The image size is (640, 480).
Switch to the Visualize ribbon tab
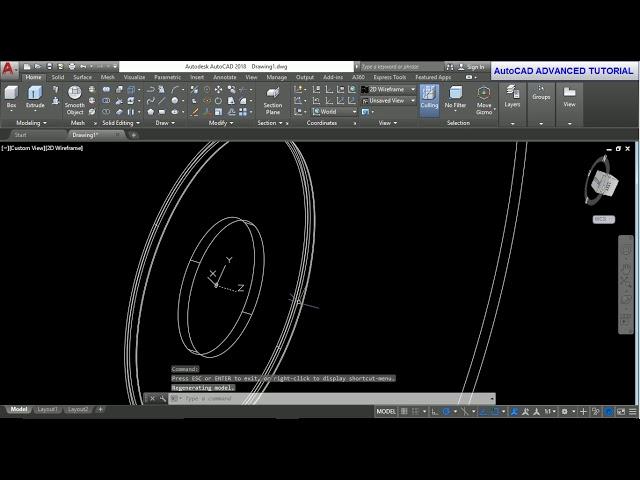[134, 77]
